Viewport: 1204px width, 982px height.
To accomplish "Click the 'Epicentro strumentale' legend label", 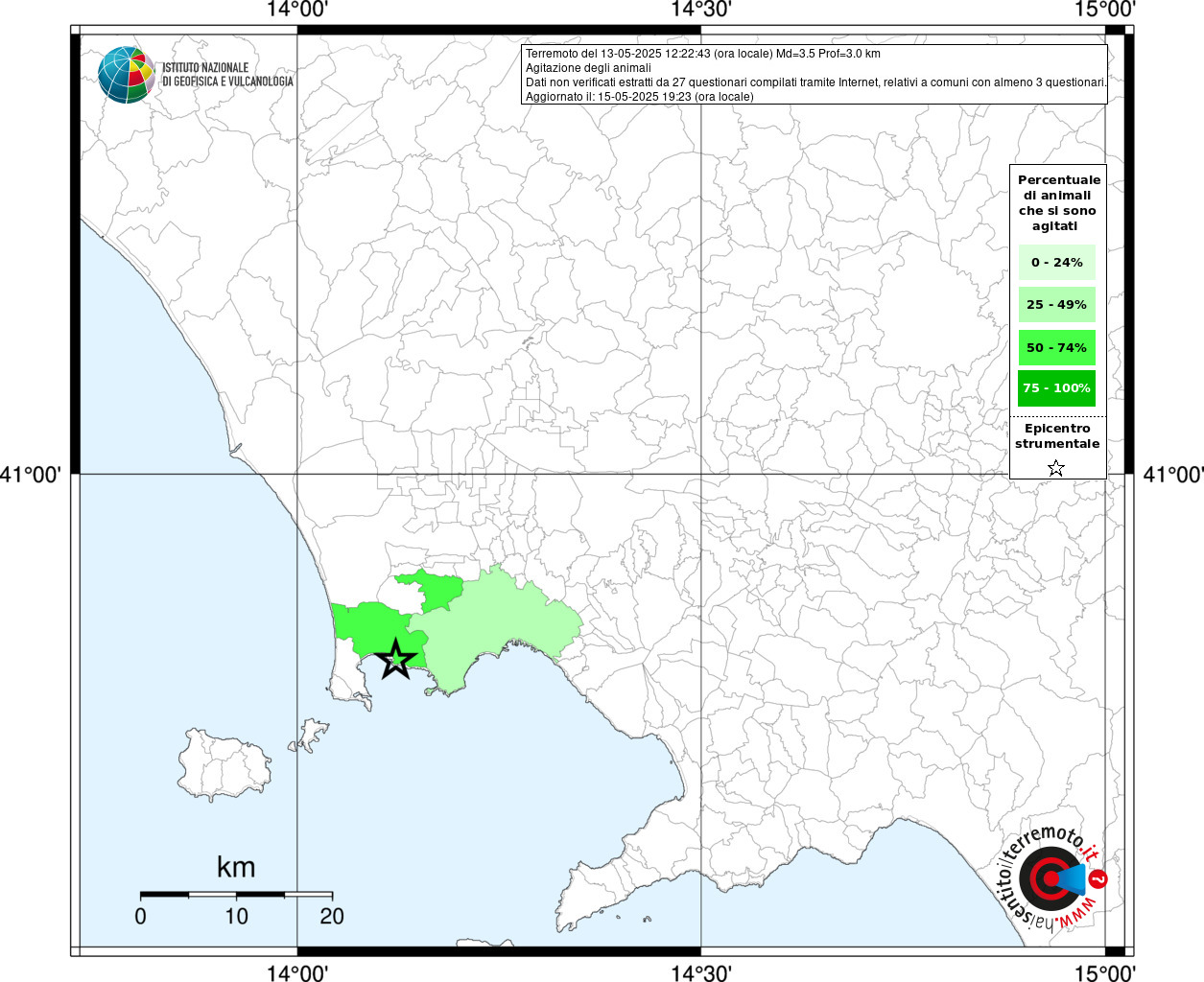I will [1057, 436].
